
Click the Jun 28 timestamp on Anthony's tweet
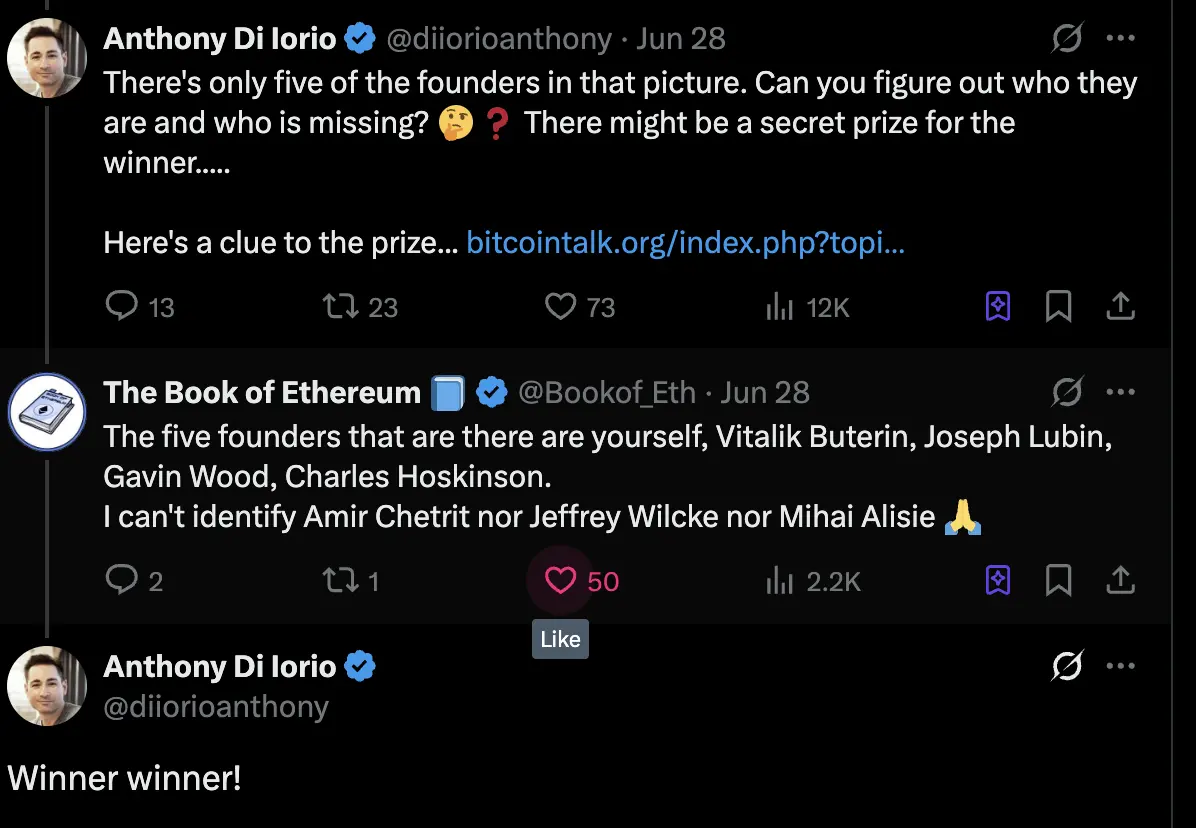click(x=681, y=38)
